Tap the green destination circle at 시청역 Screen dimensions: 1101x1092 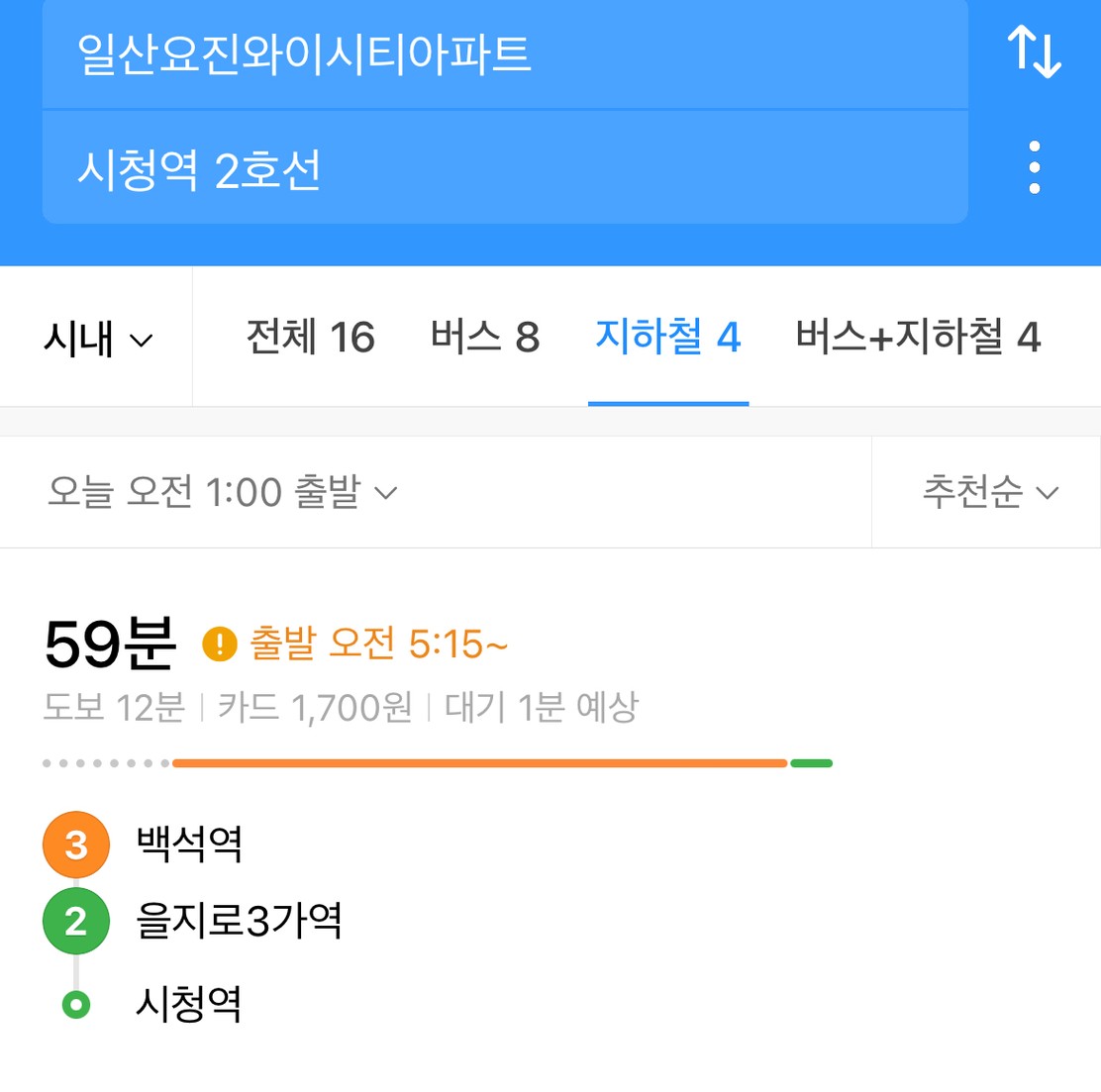pos(76,1004)
